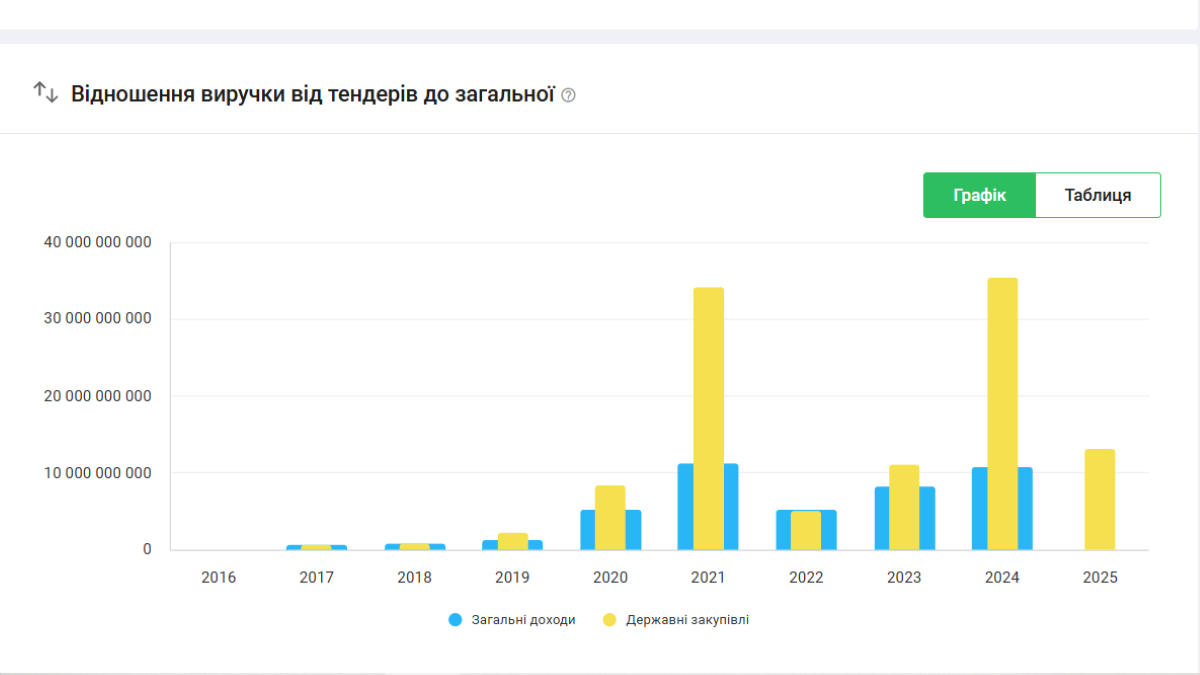Select the yellow bar for 2021
The height and width of the screenshot is (675, 1200).
click(x=708, y=418)
